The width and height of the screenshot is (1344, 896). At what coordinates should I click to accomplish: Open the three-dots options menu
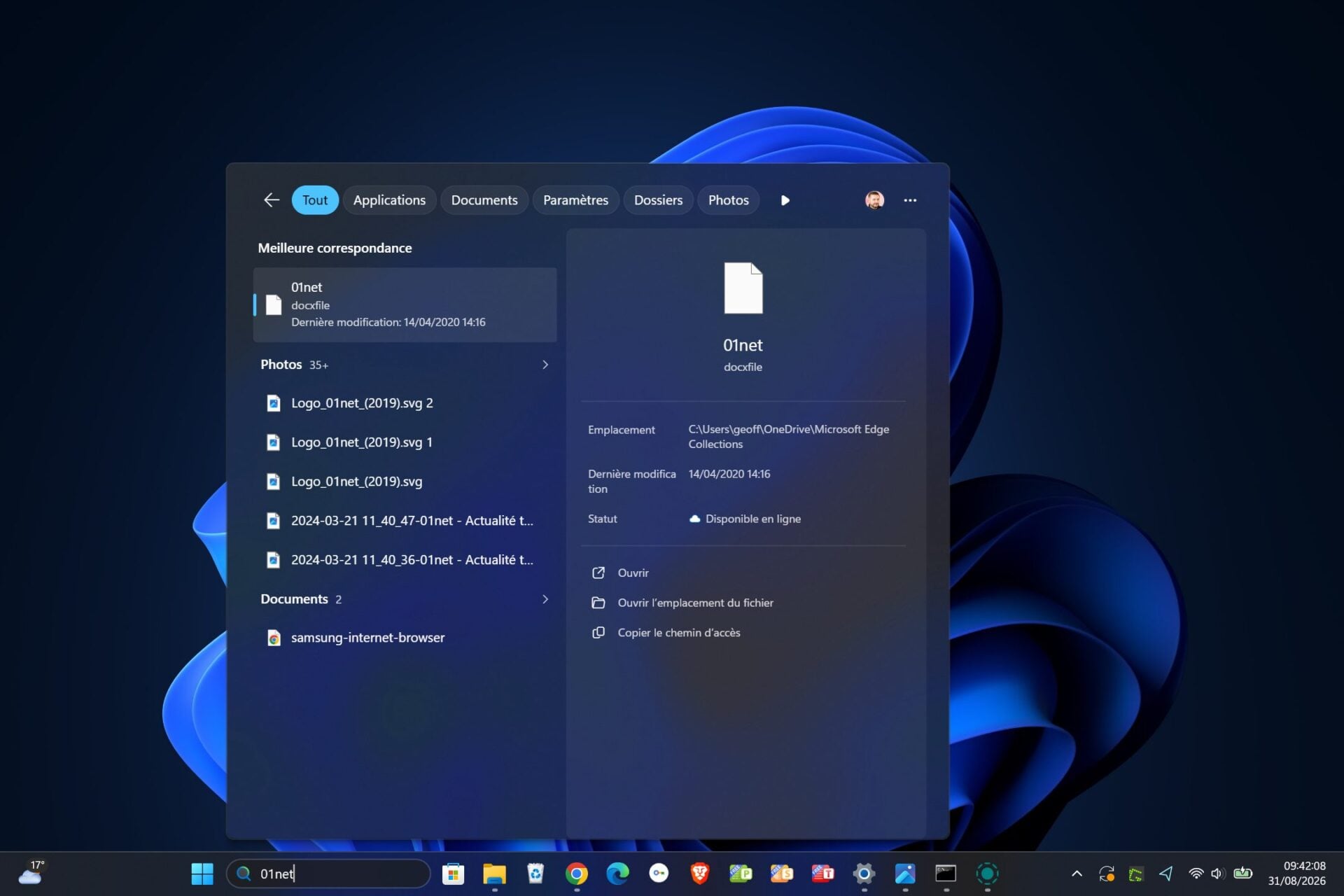pos(910,200)
